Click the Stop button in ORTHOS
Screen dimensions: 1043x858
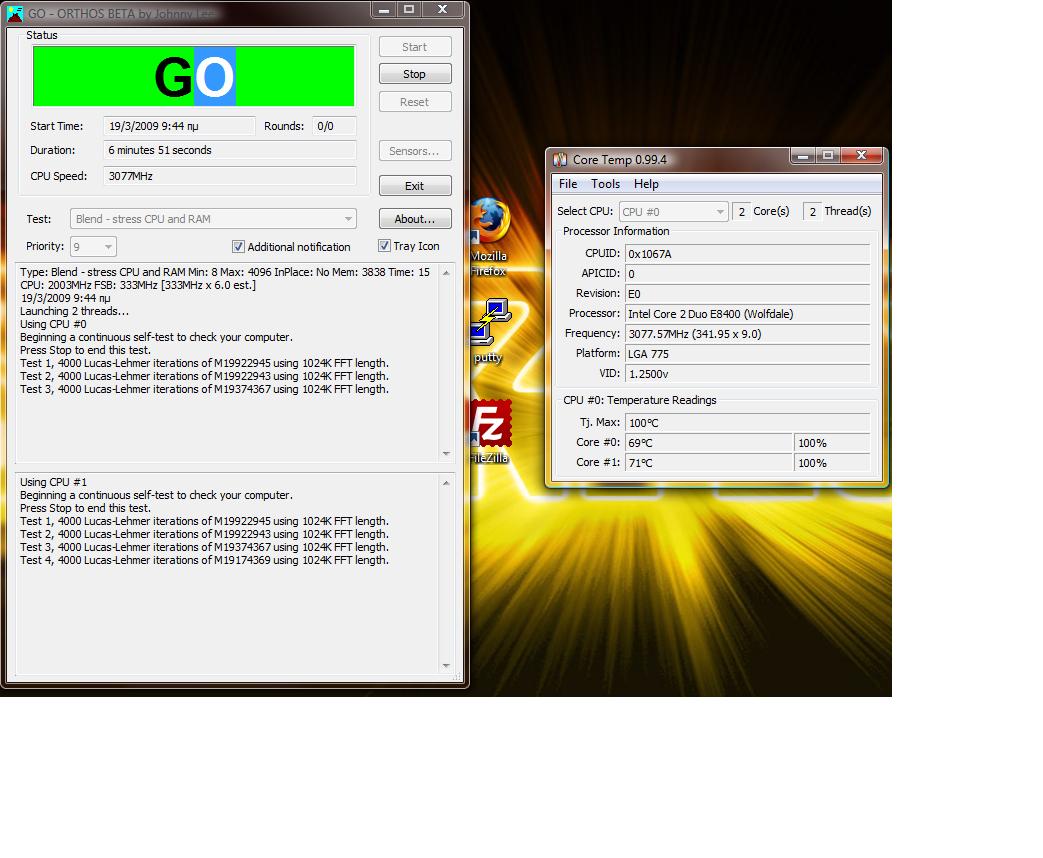(415, 74)
